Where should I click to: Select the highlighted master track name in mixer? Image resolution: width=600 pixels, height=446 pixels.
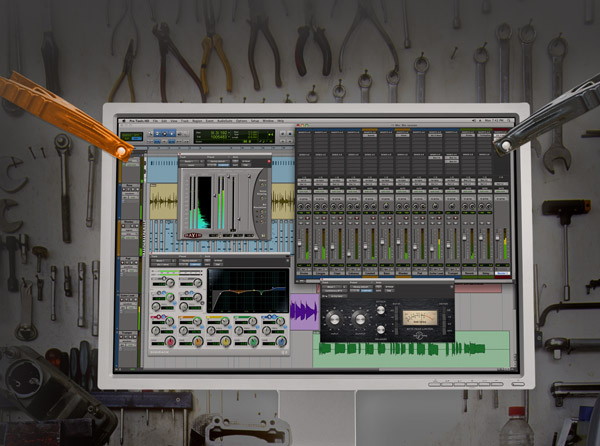tap(502, 273)
